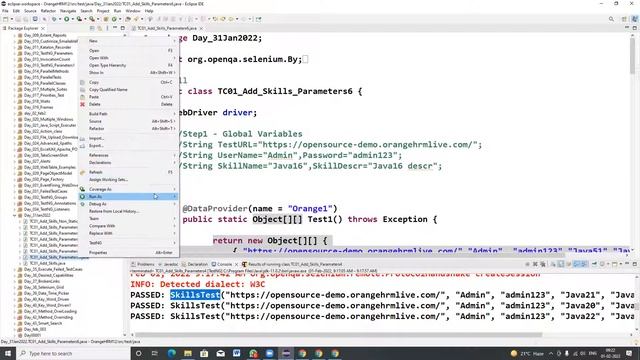This screenshot has width=640, height=360.
Task: Open Mail app from the taskbar
Action: click(x=220, y=353)
